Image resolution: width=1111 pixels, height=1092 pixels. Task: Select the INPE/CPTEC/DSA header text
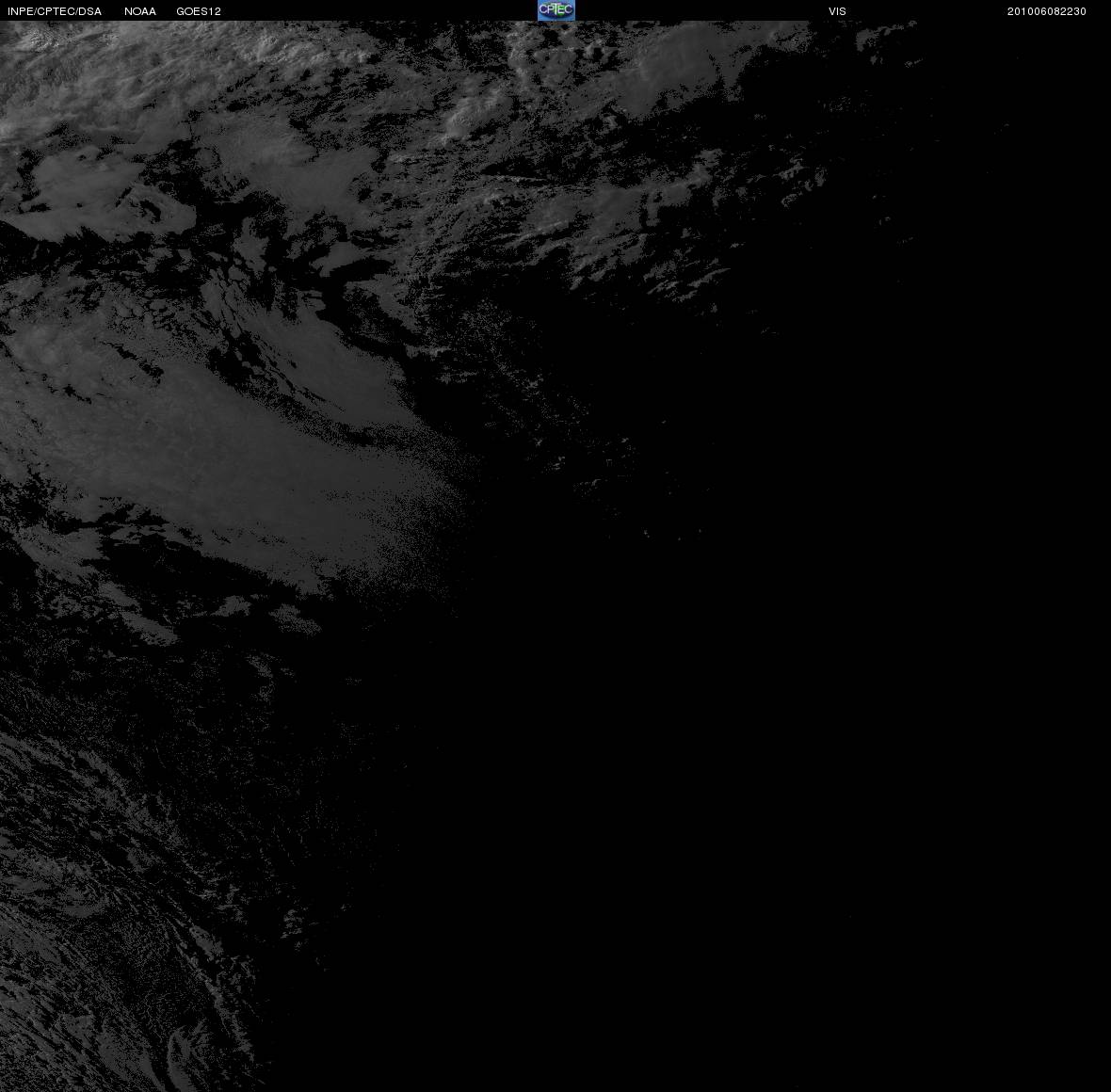click(55, 11)
